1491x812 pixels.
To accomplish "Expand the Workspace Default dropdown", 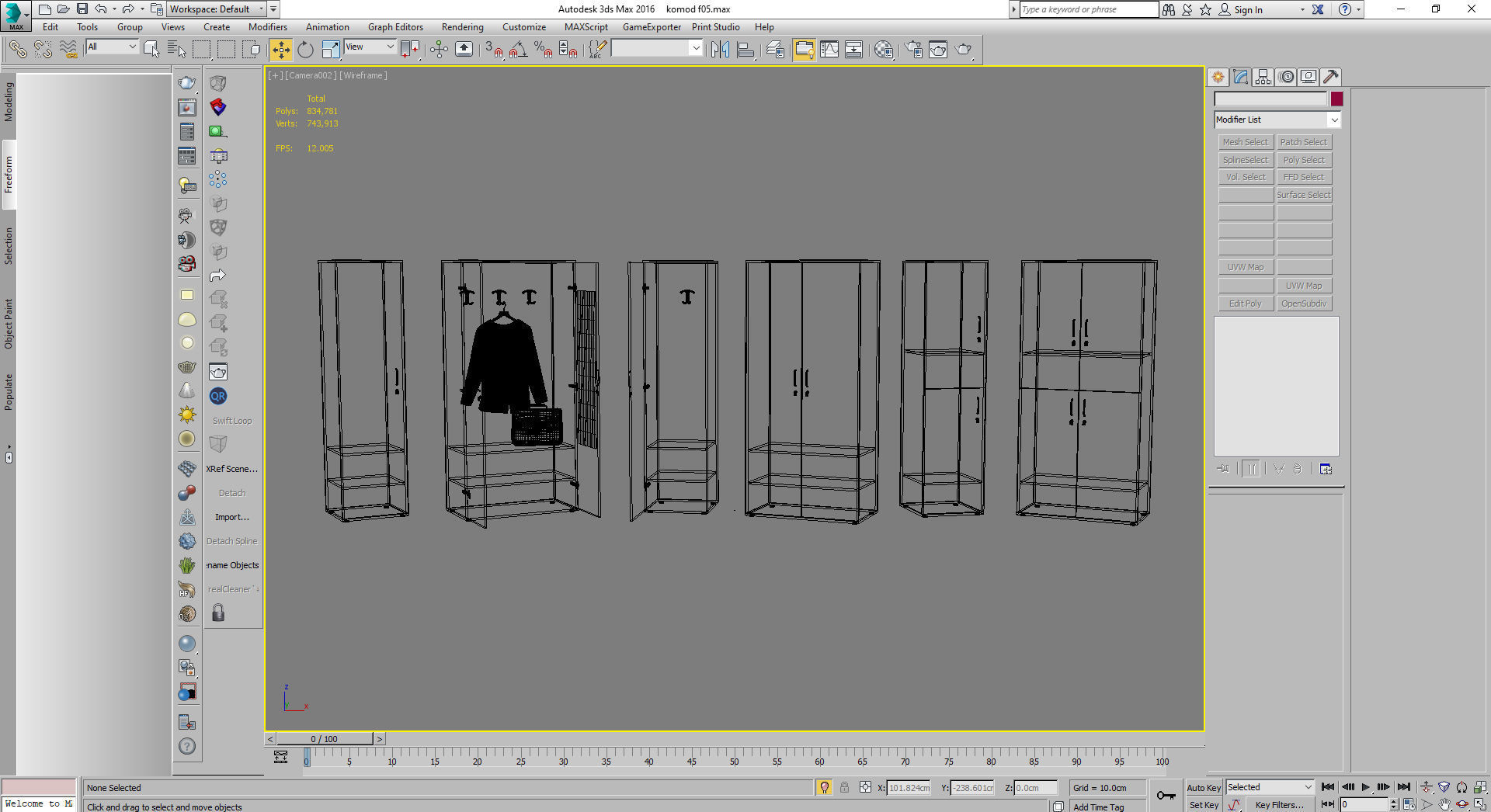I will (217, 9).
